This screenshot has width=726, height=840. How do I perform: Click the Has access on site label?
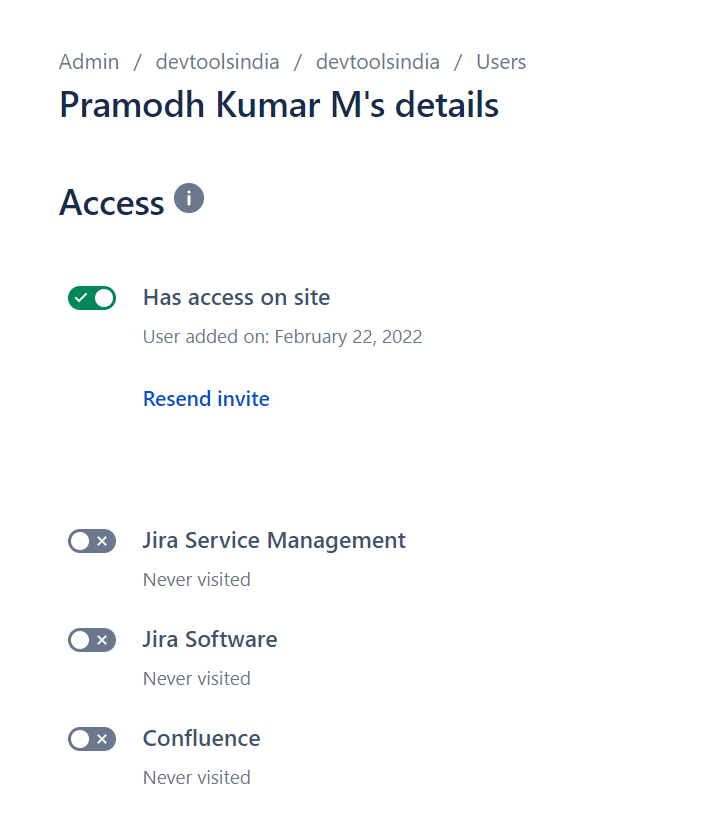pos(236,298)
